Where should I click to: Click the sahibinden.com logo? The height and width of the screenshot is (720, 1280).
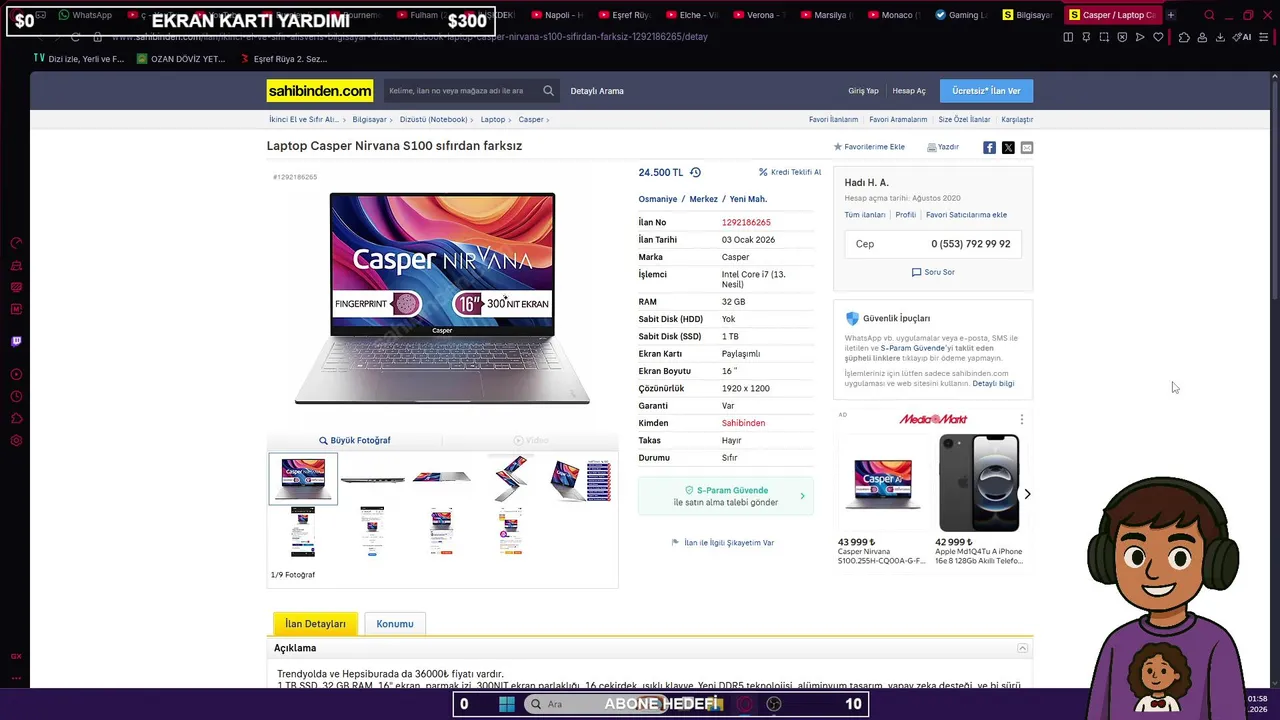click(320, 91)
